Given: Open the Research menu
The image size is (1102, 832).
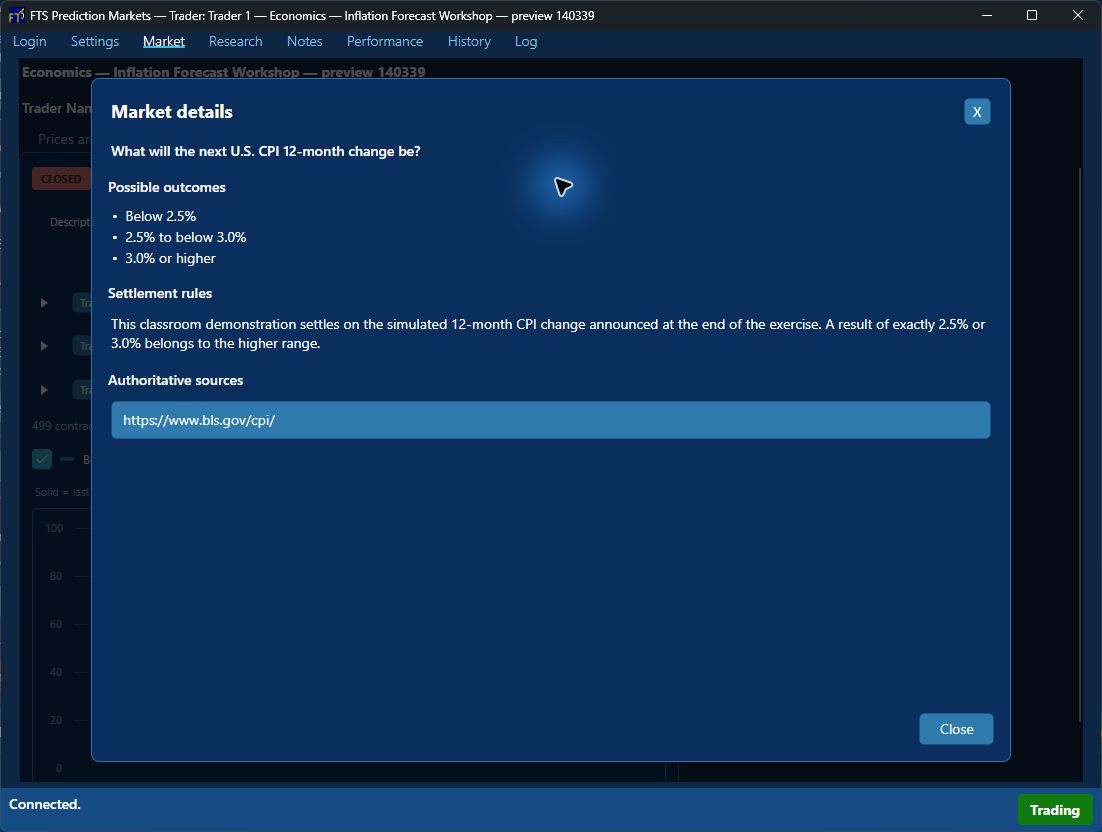Looking at the screenshot, I should [x=235, y=41].
